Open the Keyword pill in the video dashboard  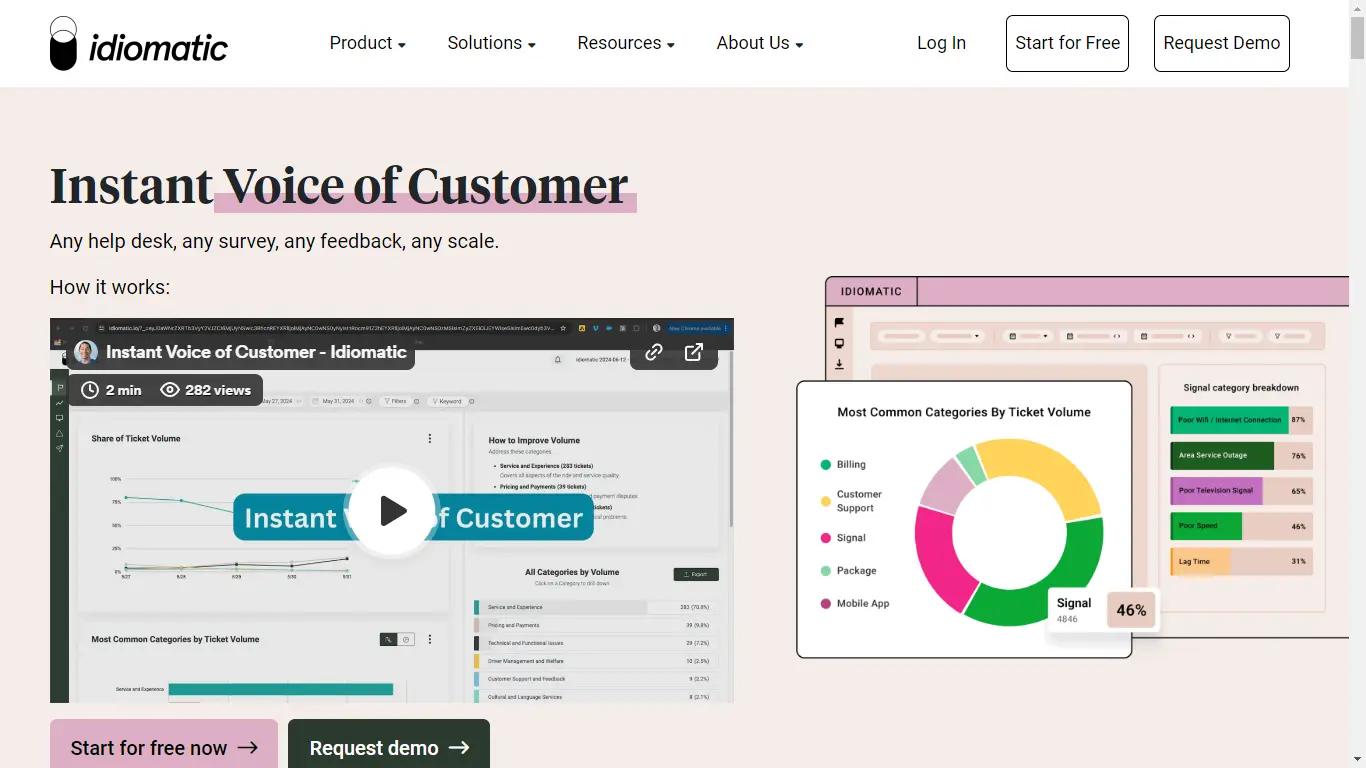[x=448, y=401]
